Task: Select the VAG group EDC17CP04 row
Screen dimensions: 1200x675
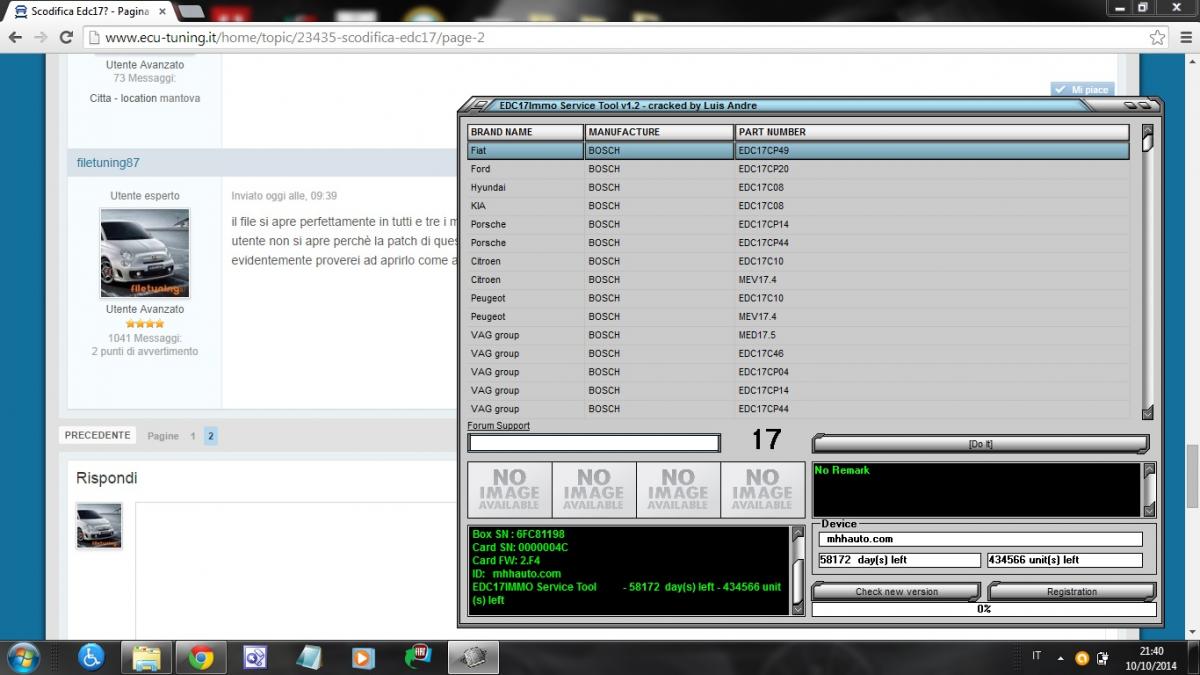Action: (798, 372)
